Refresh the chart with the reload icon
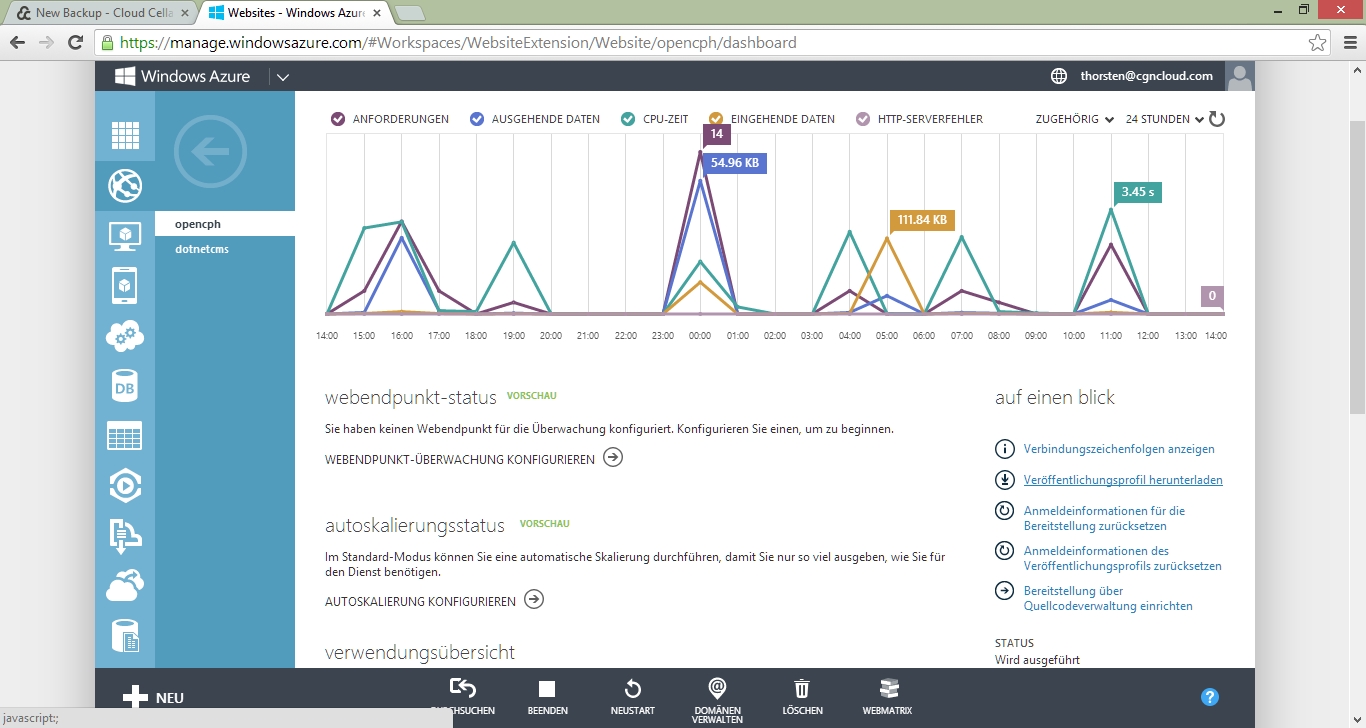The height and width of the screenshot is (728, 1366). point(1217,119)
